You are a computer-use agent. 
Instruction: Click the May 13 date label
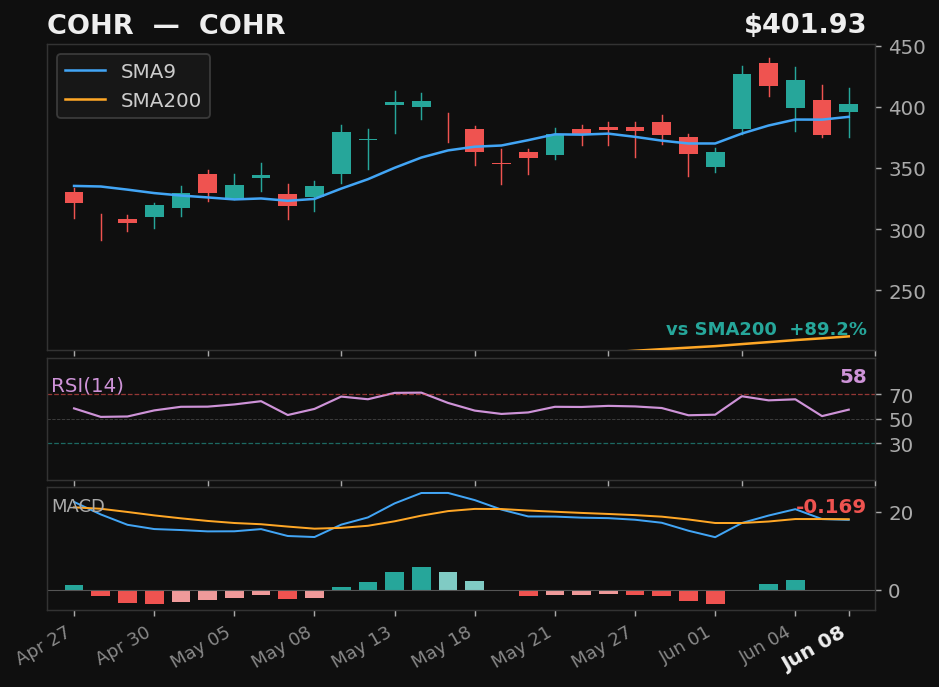[x=362, y=646]
